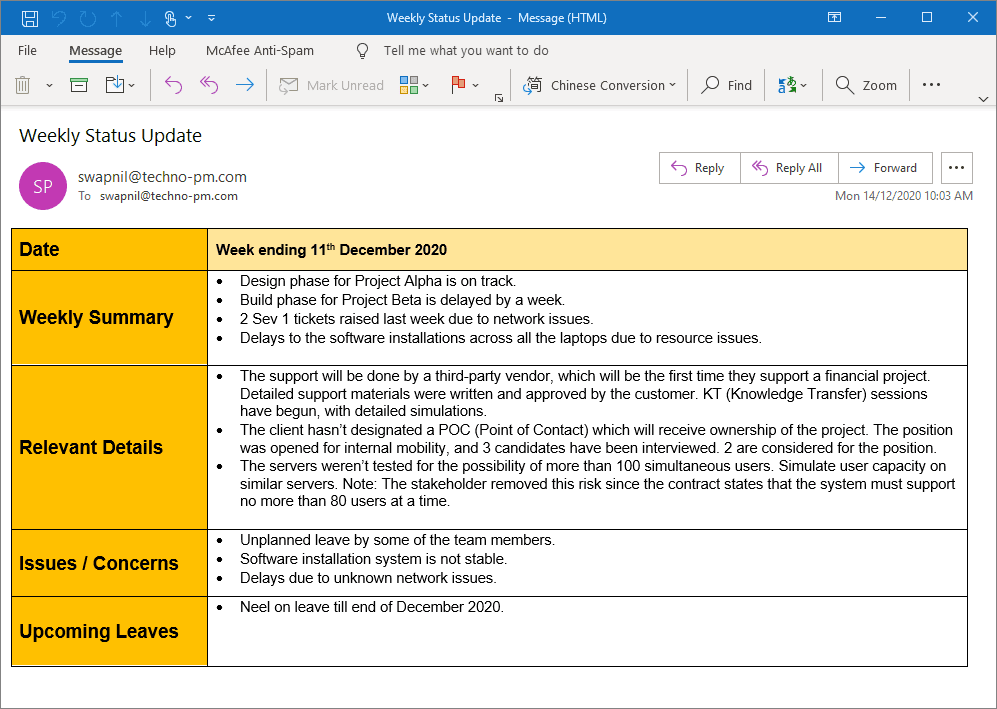Open the Categorize color options

[x=411, y=85]
